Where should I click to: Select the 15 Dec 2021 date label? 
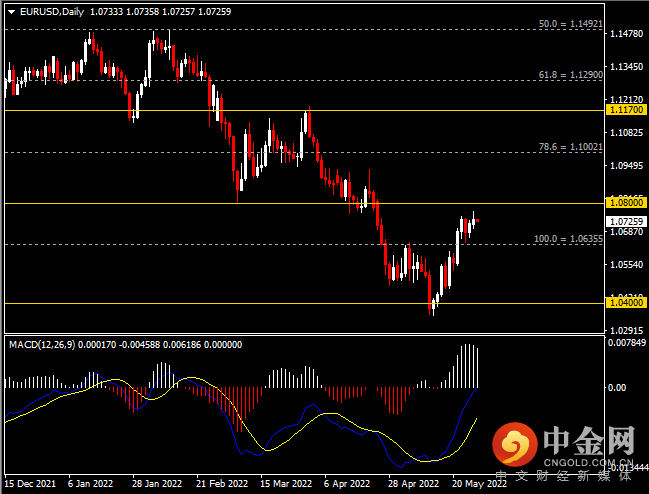(31, 484)
